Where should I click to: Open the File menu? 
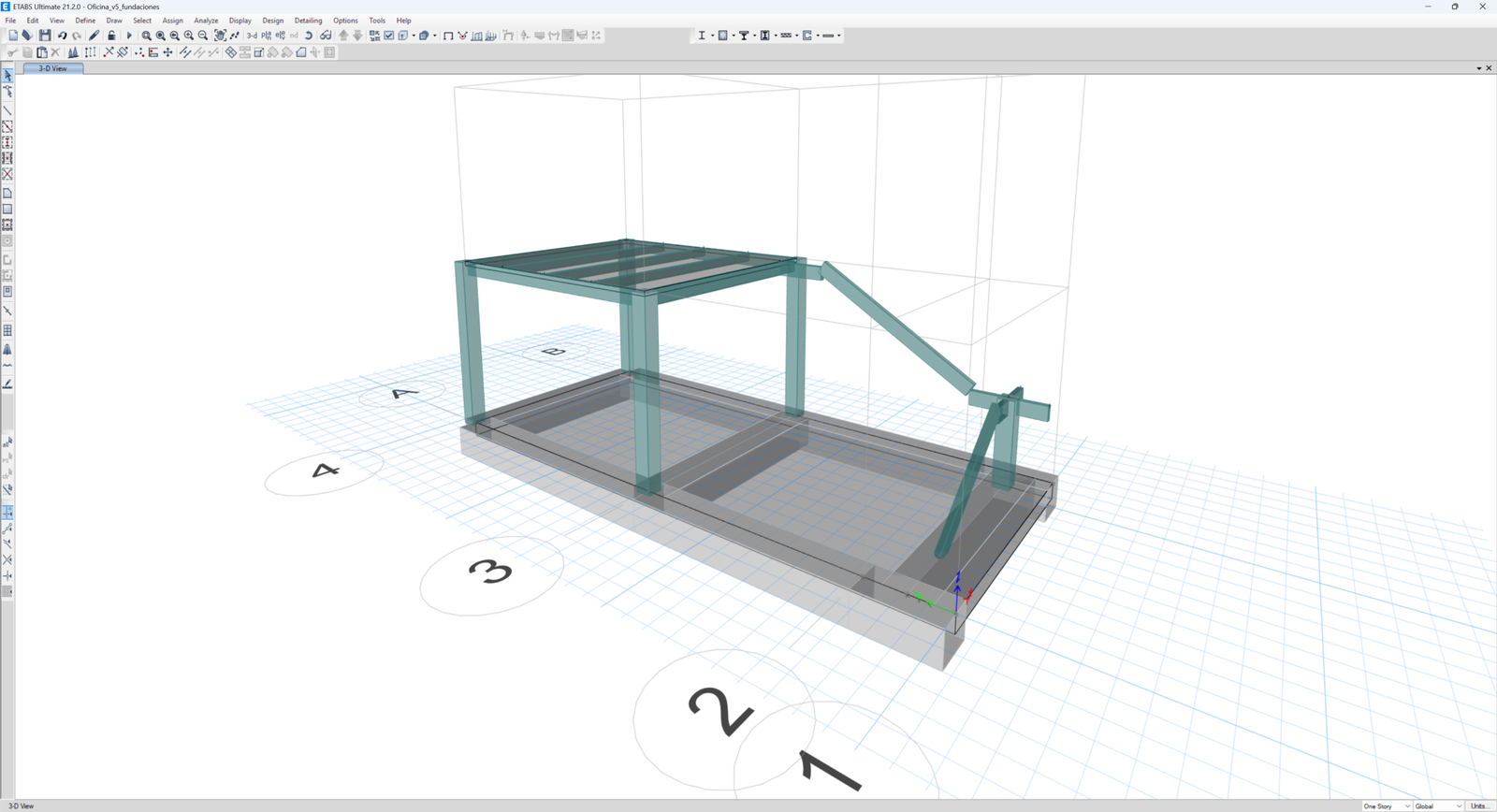(10, 21)
